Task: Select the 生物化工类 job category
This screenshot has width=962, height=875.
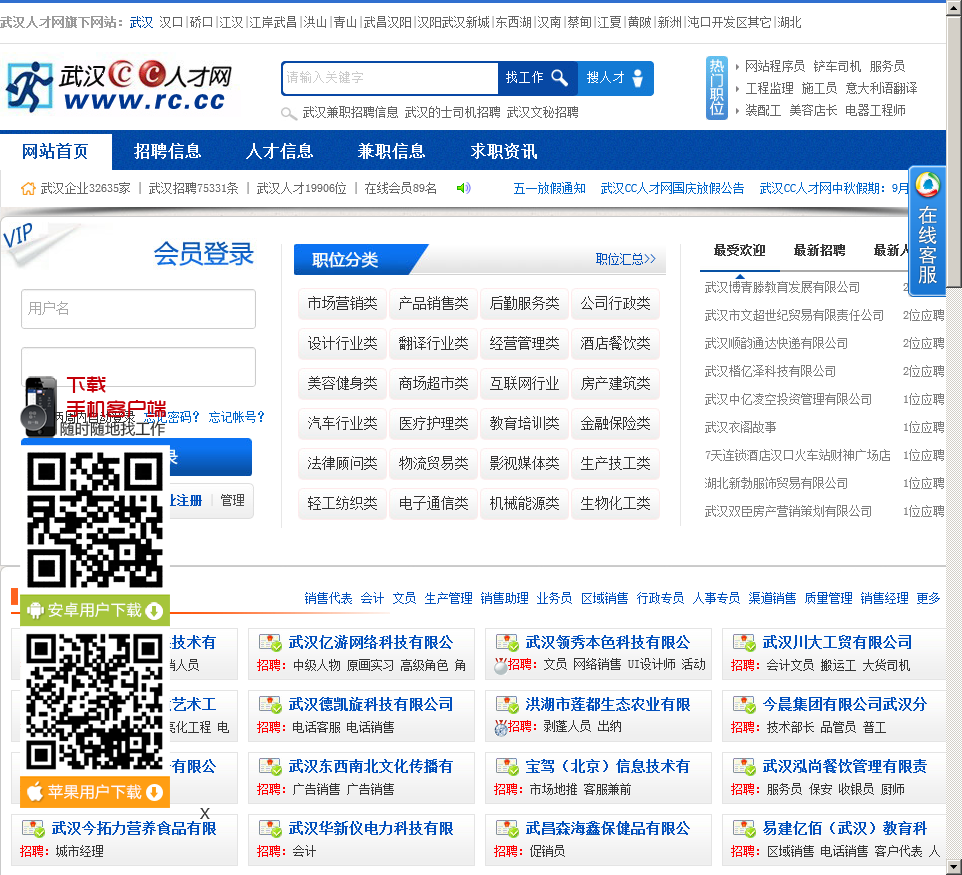Action: [x=615, y=503]
